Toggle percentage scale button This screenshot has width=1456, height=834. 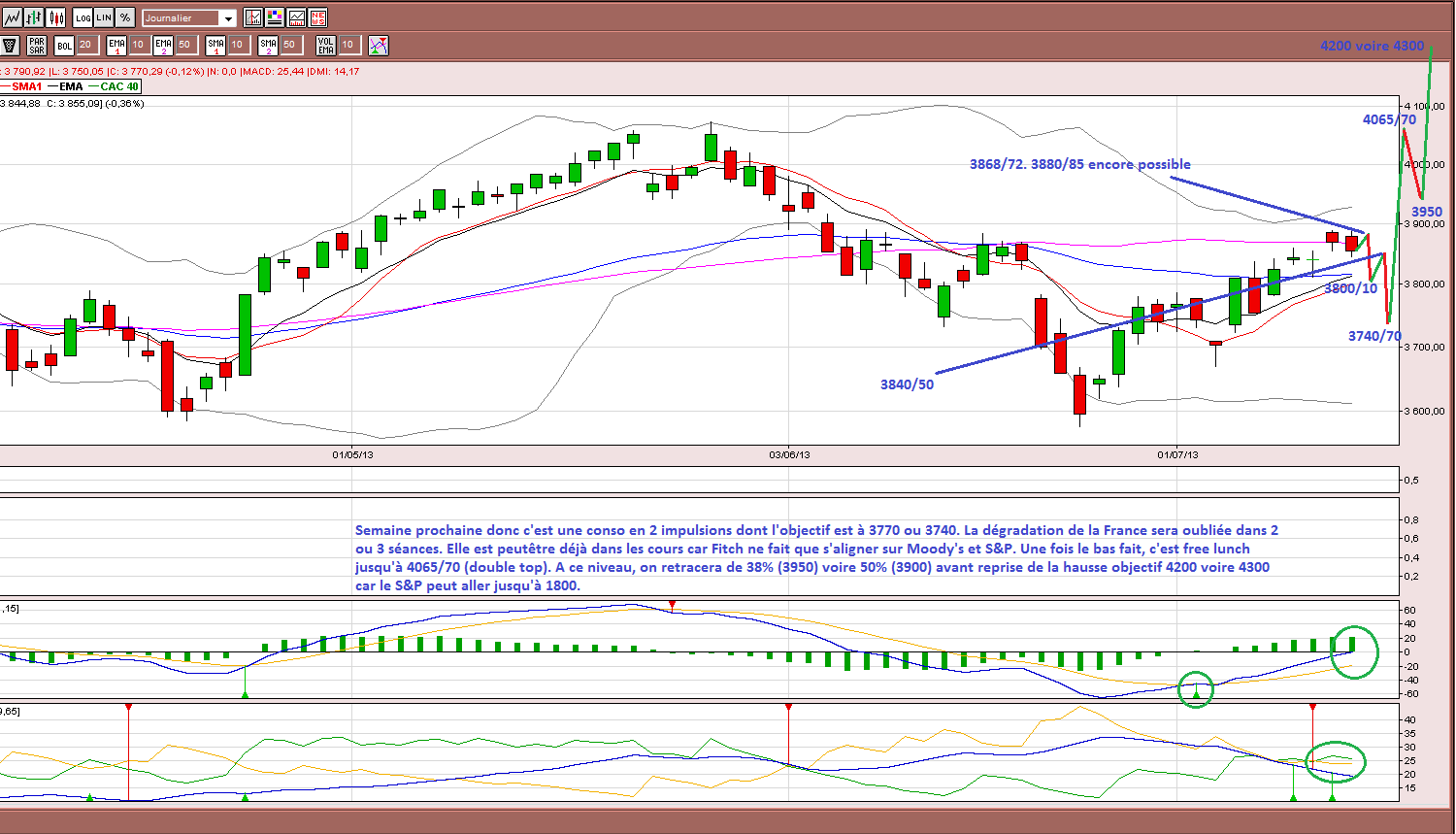(x=125, y=17)
